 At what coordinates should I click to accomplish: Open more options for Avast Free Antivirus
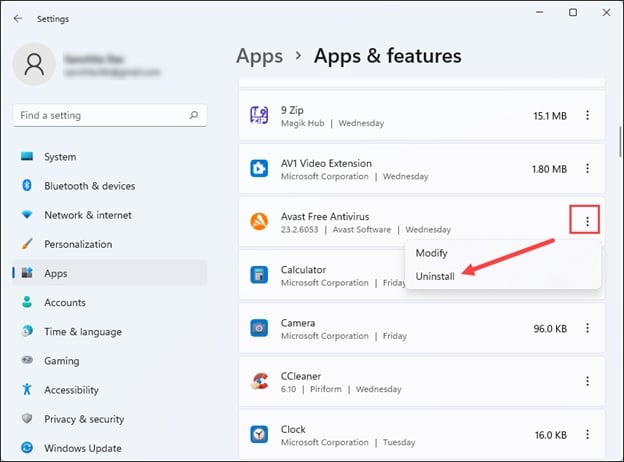click(x=587, y=222)
